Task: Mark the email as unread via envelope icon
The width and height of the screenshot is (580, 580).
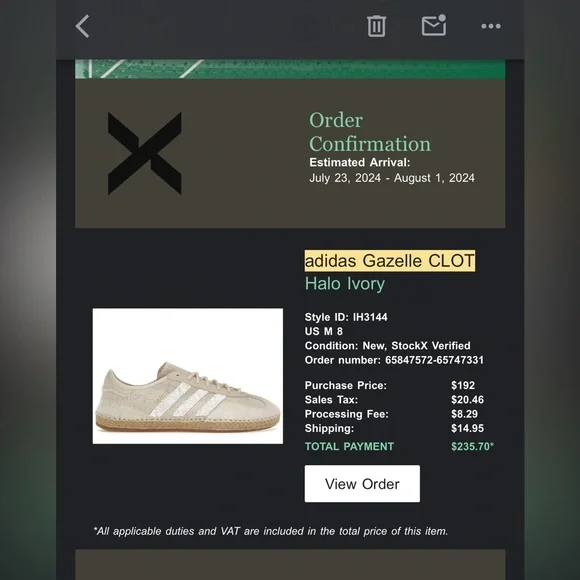Action: click(434, 25)
